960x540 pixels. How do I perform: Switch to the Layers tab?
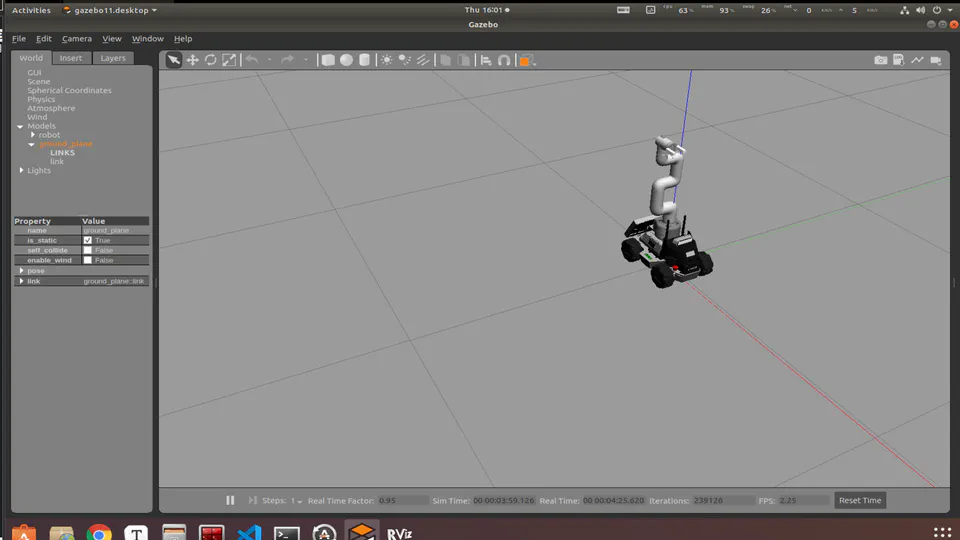113,58
